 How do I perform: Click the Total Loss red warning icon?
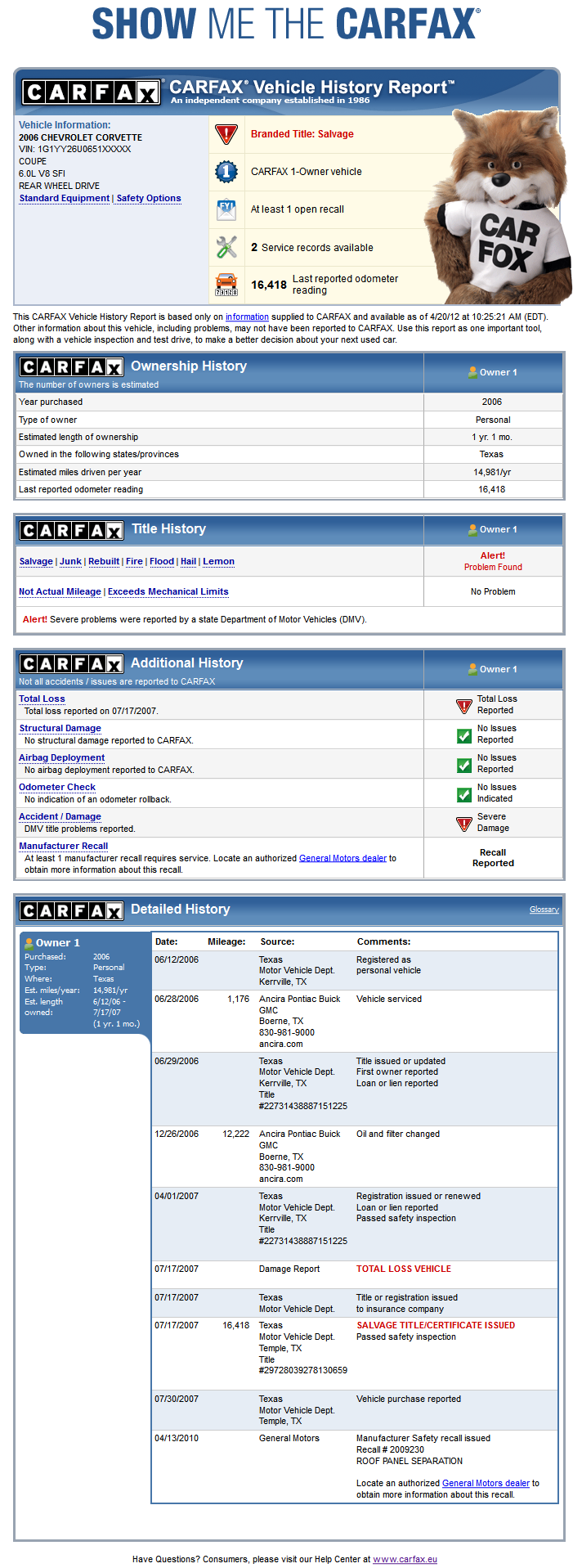[x=463, y=705]
